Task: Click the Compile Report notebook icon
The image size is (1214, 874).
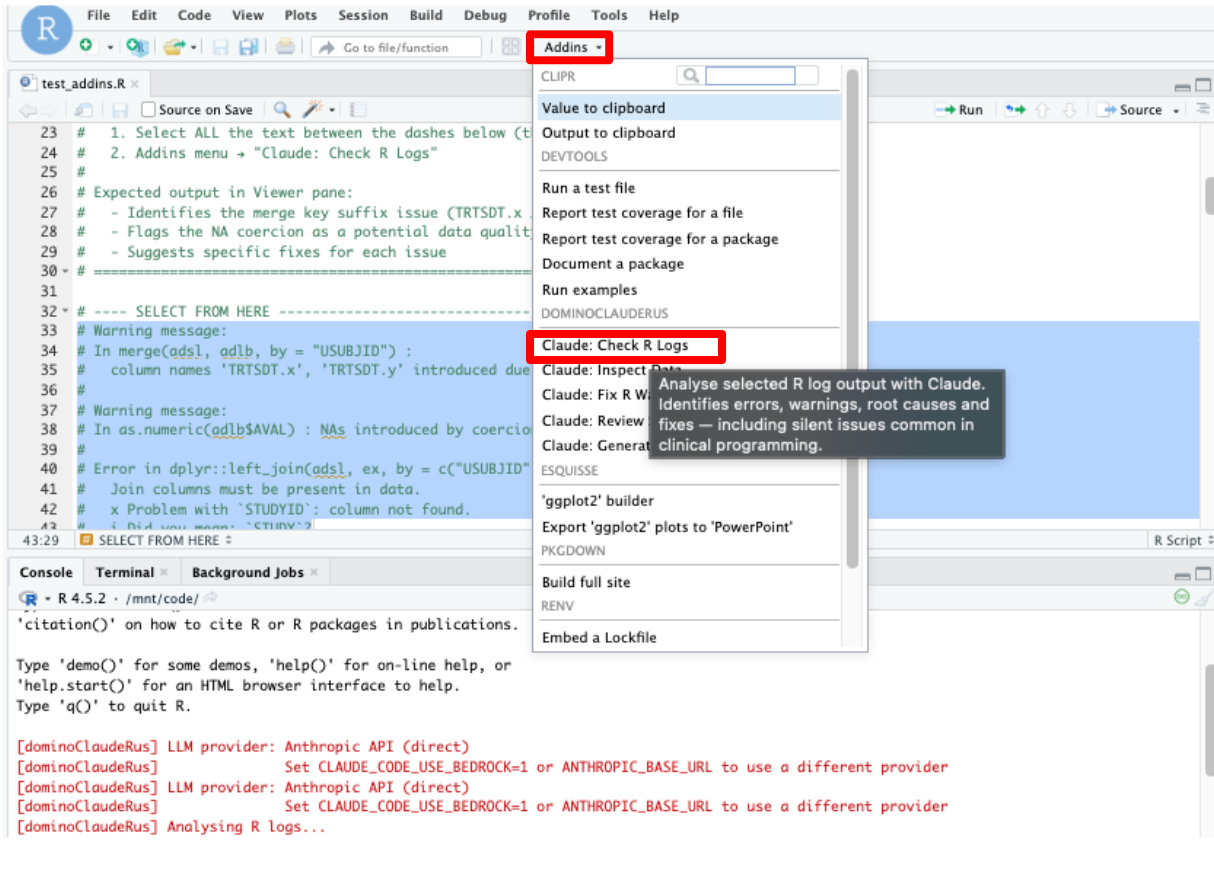Action: (x=358, y=110)
